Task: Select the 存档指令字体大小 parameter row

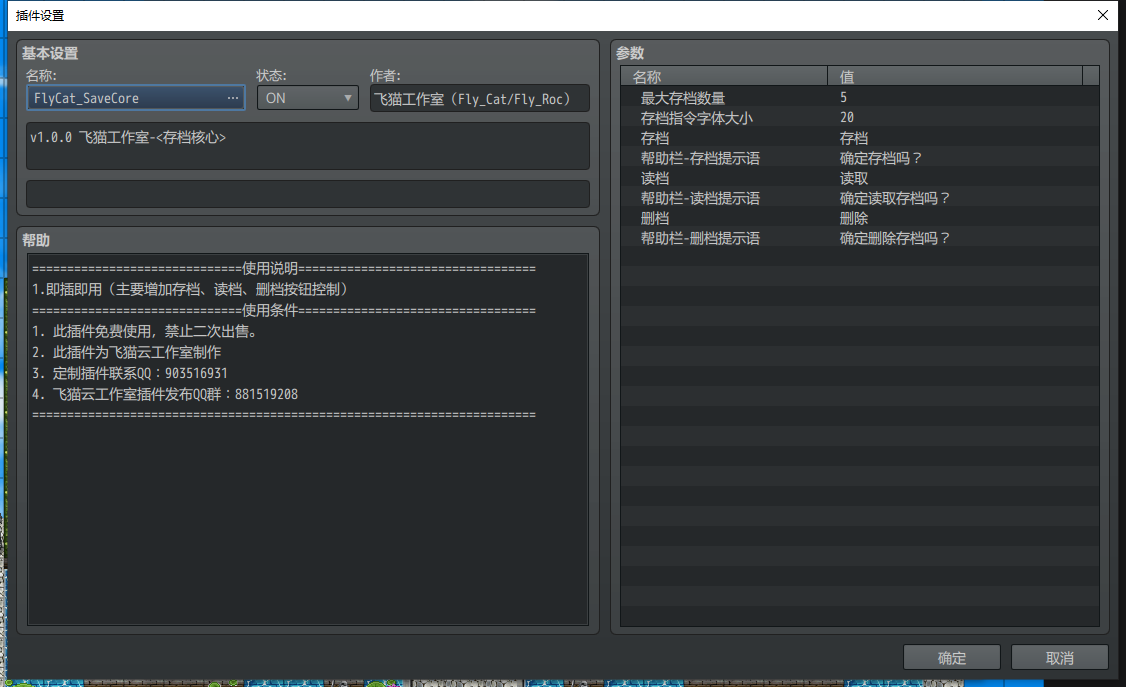Action: coord(860,118)
